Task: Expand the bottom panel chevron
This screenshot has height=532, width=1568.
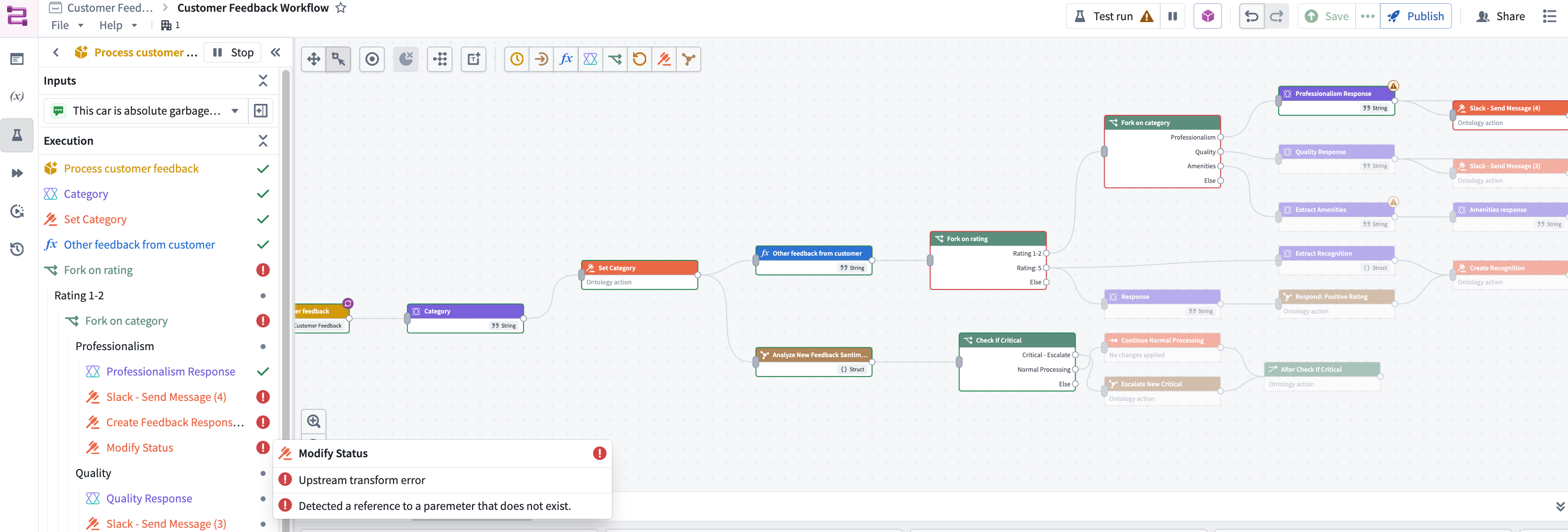Action: 1560,507
